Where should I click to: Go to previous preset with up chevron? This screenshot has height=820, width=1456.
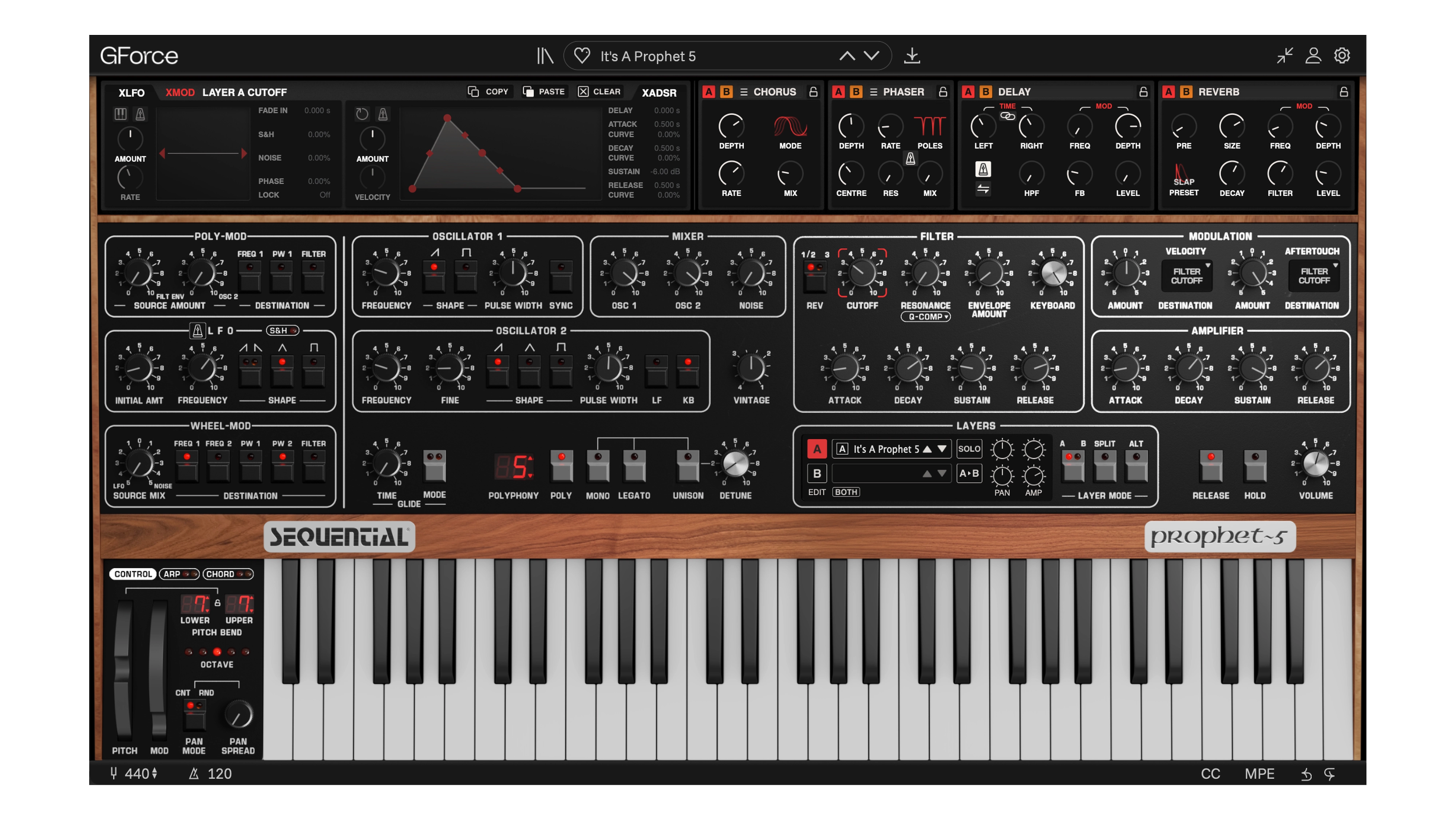pyautogui.click(x=847, y=56)
